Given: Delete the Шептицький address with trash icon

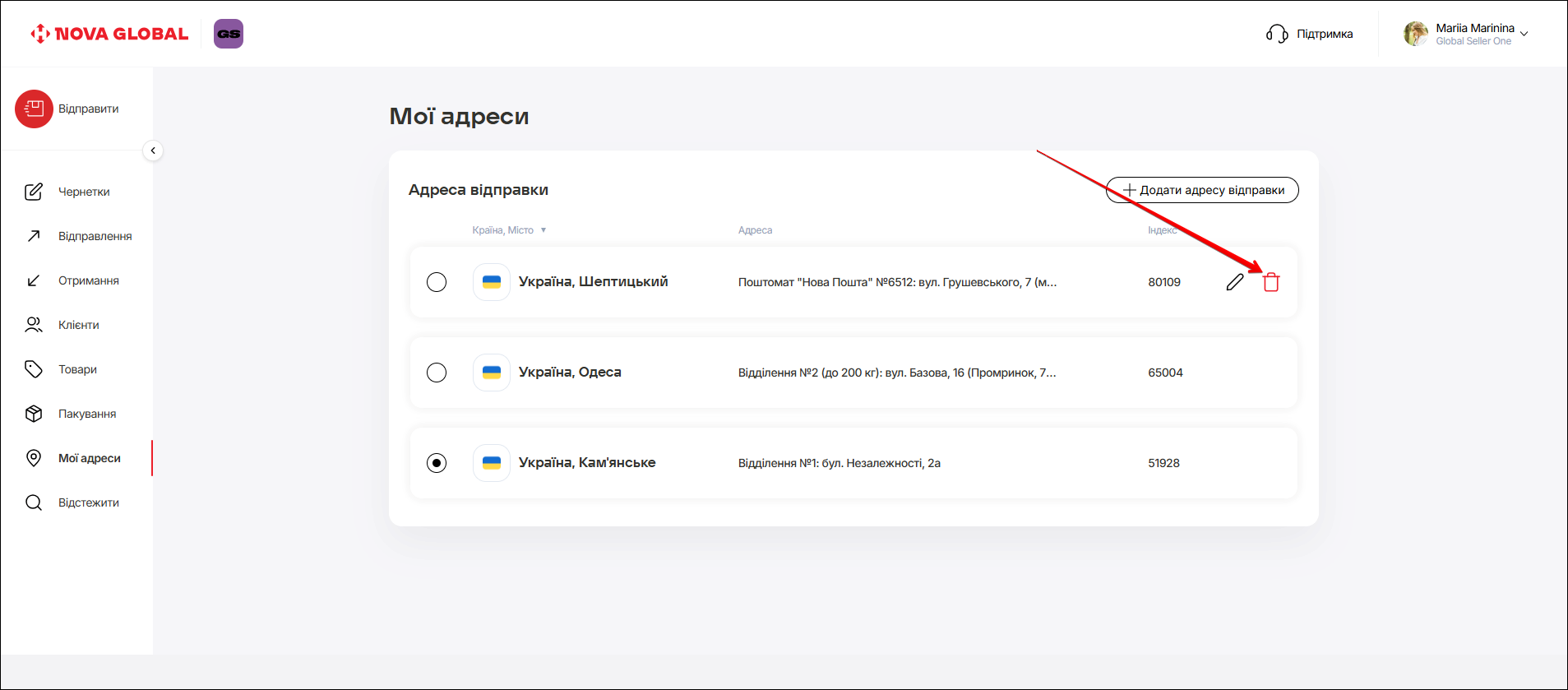Looking at the screenshot, I should click(1271, 282).
